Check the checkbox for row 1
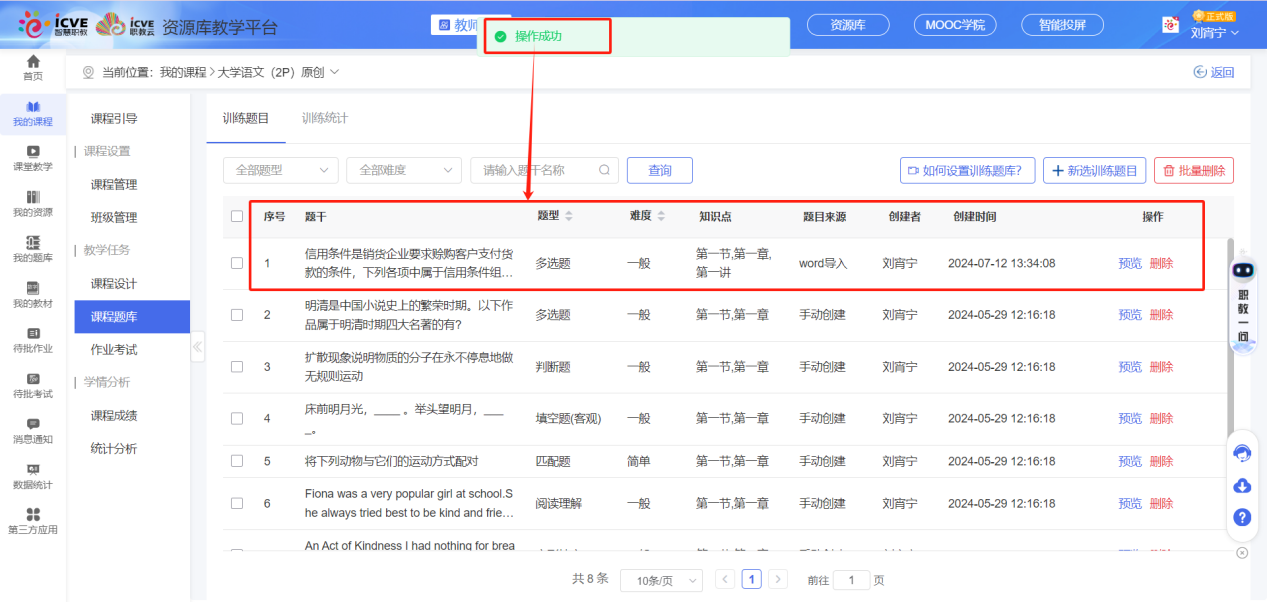Screen dimensions: 1267x602 [x=237, y=263]
